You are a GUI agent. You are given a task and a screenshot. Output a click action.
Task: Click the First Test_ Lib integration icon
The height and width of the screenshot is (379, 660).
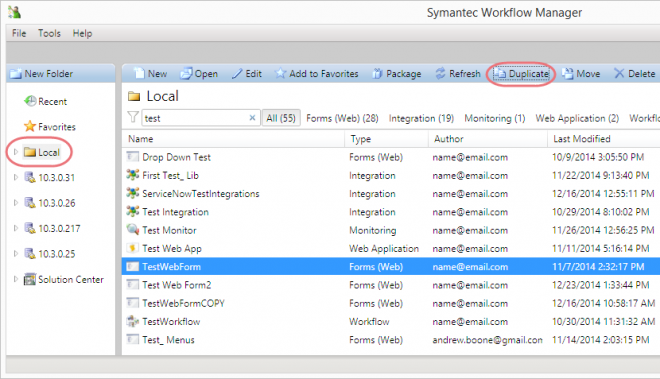[133, 175]
